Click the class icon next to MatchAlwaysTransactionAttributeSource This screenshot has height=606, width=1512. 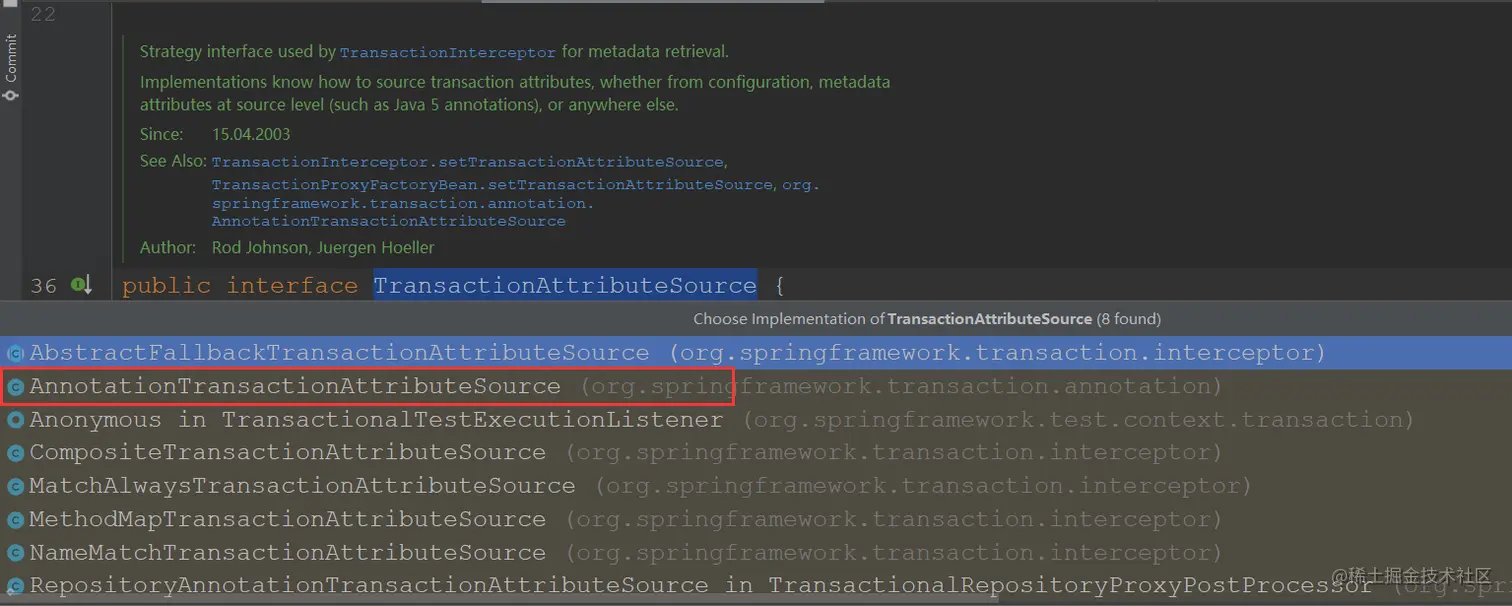point(15,487)
